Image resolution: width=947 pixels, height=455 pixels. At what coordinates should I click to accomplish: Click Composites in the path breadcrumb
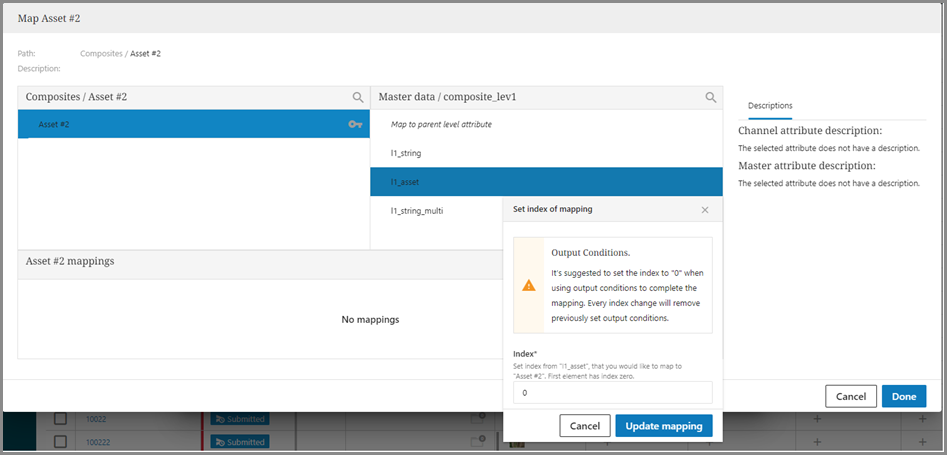tap(102, 53)
